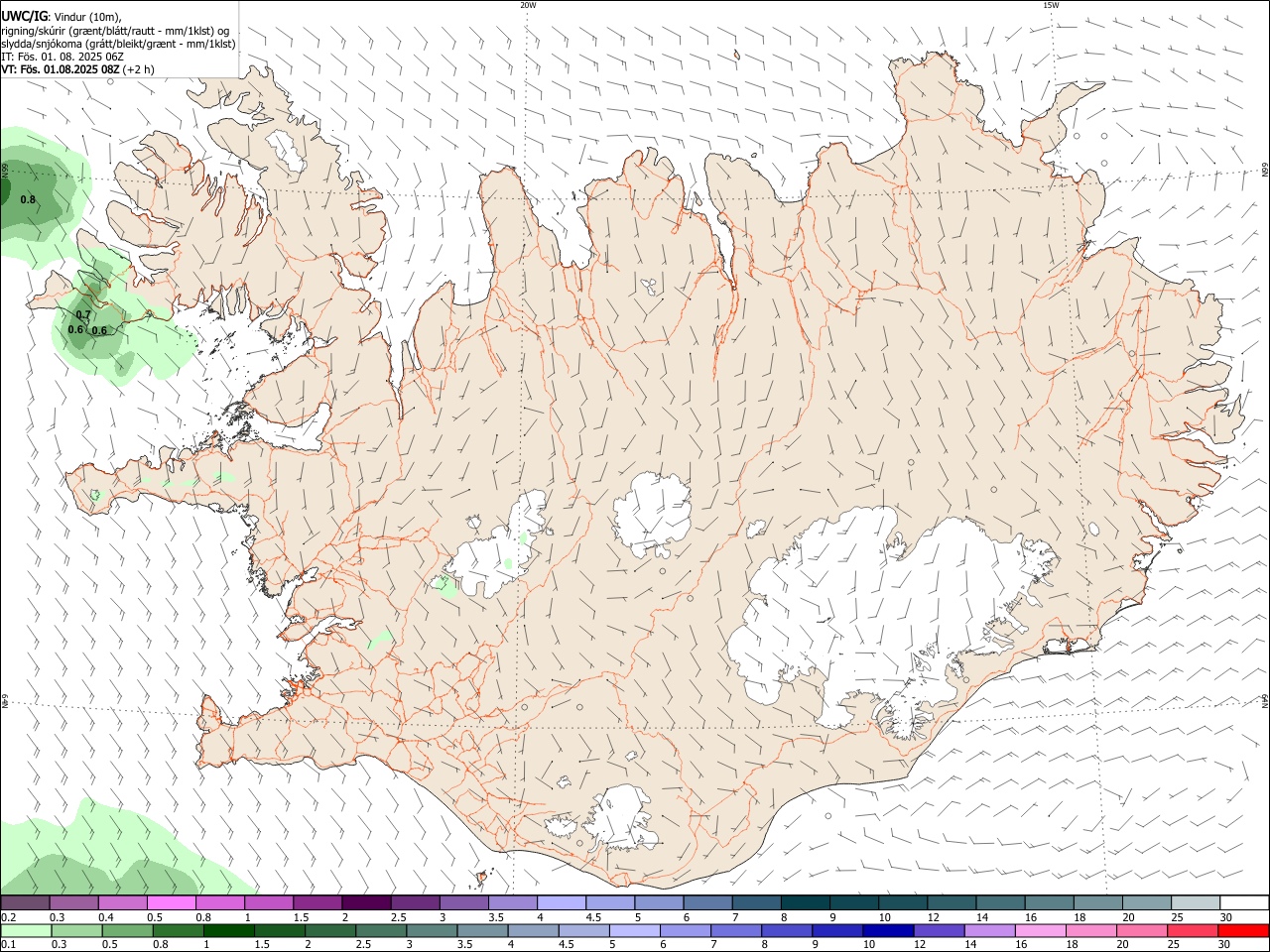Pick the light pink 16 swatch in the rain scale

click(1040, 930)
